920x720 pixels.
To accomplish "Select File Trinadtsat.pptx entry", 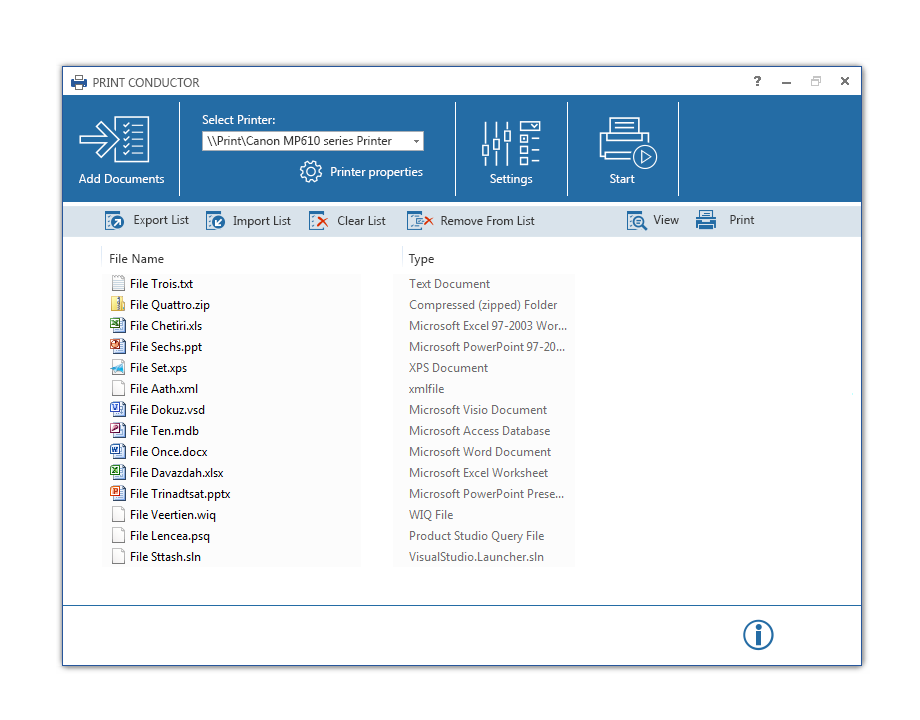I will (x=180, y=494).
